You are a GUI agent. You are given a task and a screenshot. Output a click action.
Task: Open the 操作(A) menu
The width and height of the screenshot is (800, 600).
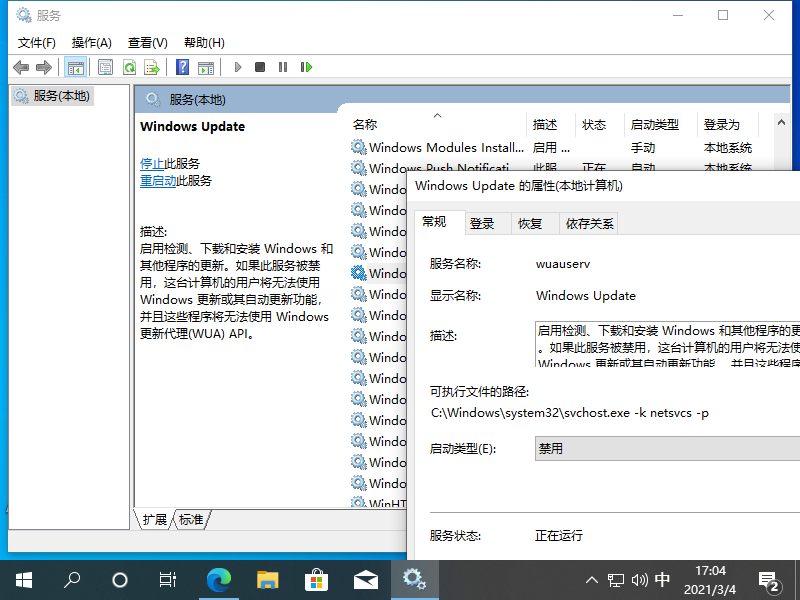(x=91, y=43)
